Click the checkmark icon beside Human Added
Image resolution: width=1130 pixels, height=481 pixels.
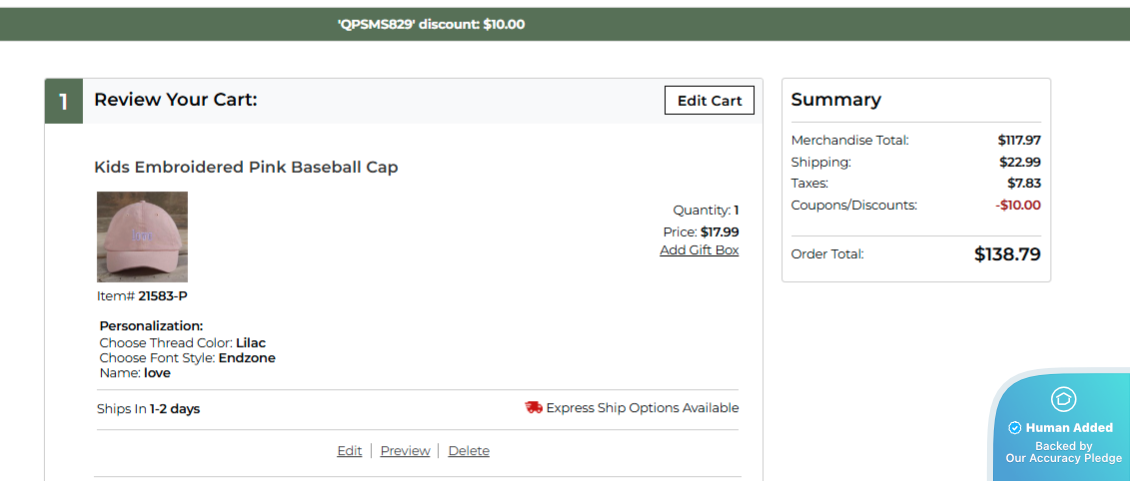click(1014, 428)
